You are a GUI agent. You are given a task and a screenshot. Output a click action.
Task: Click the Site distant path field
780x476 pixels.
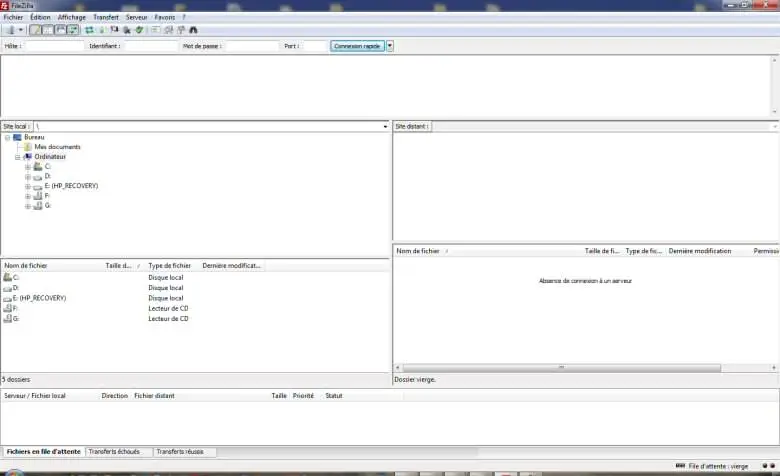603,126
